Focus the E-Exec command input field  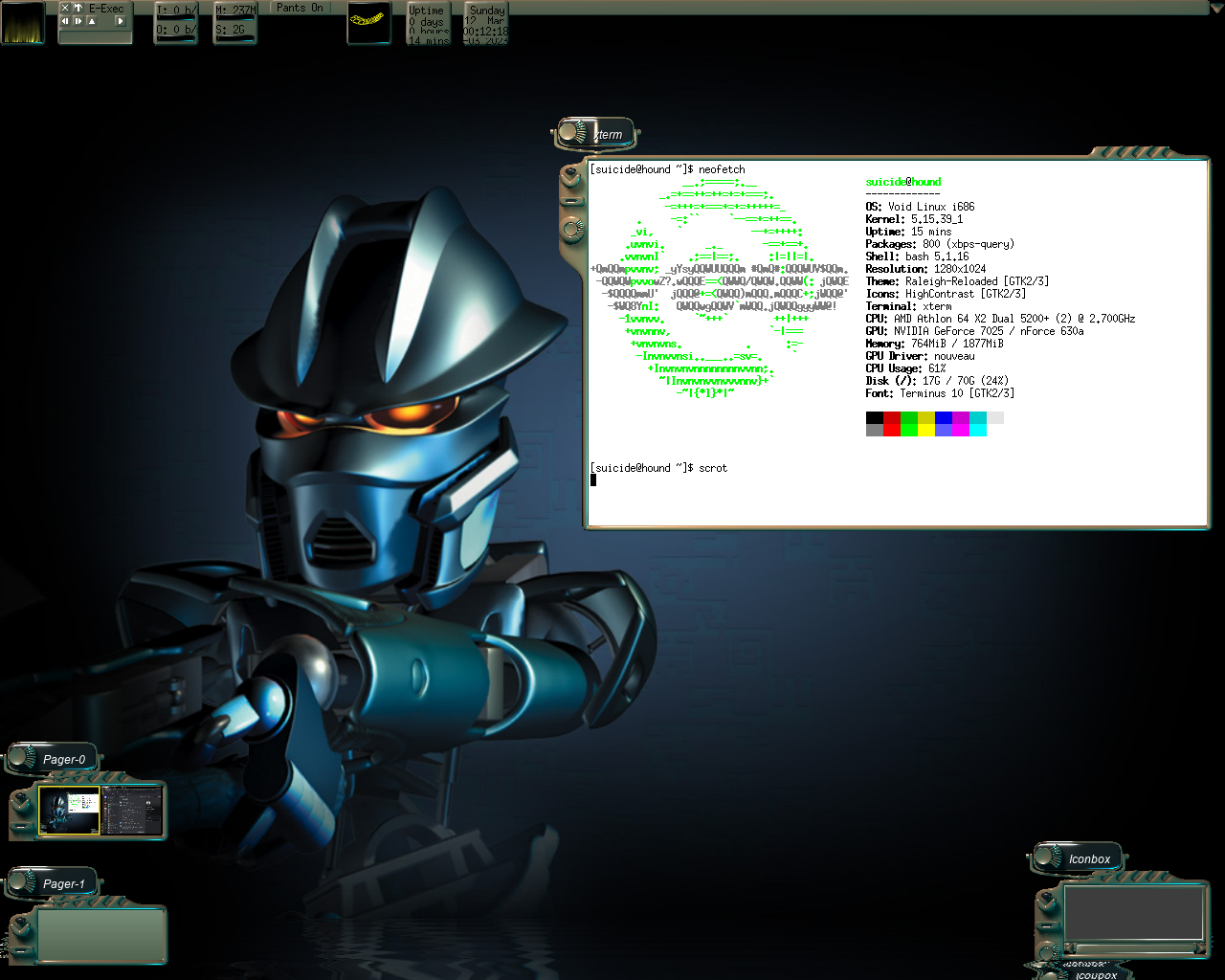tap(95, 37)
